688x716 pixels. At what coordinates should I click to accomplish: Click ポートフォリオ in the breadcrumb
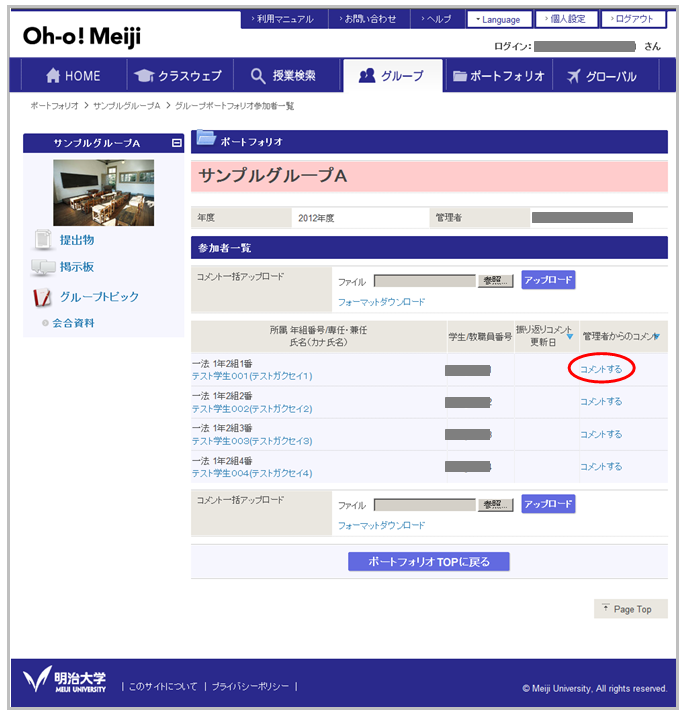point(54,106)
